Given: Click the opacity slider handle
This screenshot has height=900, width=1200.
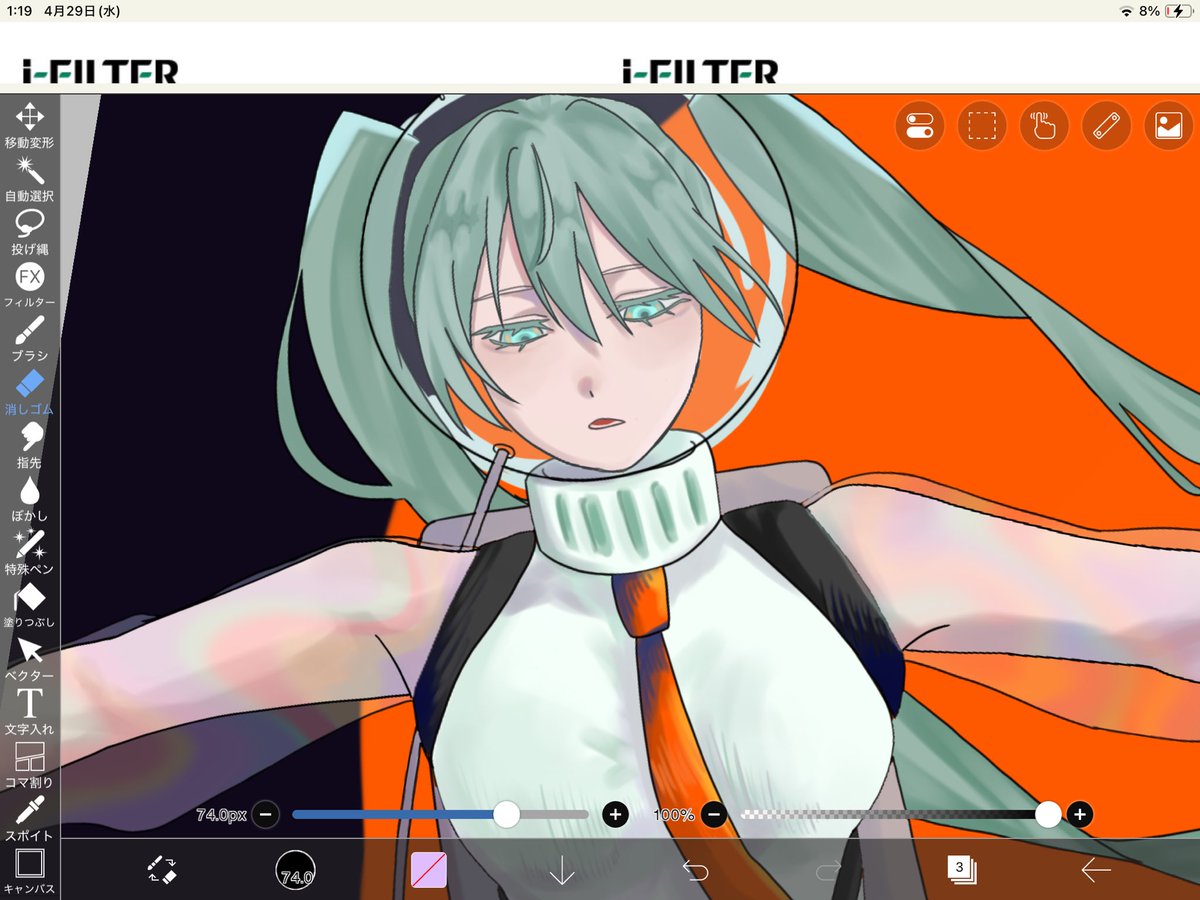Looking at the screenshot, I should [1048, 814].
